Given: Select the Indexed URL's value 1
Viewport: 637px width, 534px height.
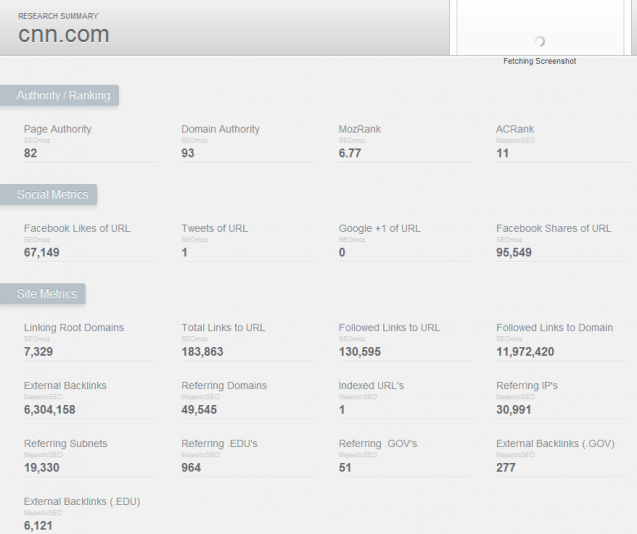Looking at the screenshot, I should tap(342, 410).
